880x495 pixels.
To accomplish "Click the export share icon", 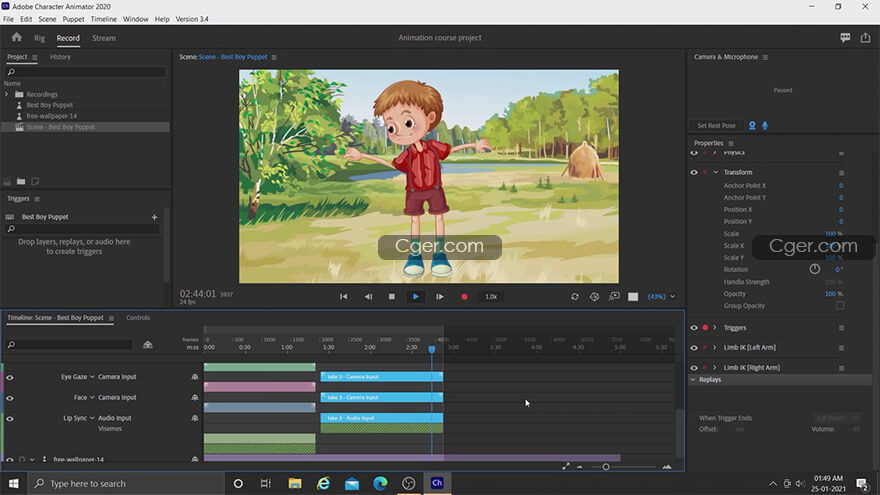I will (865, 38).
